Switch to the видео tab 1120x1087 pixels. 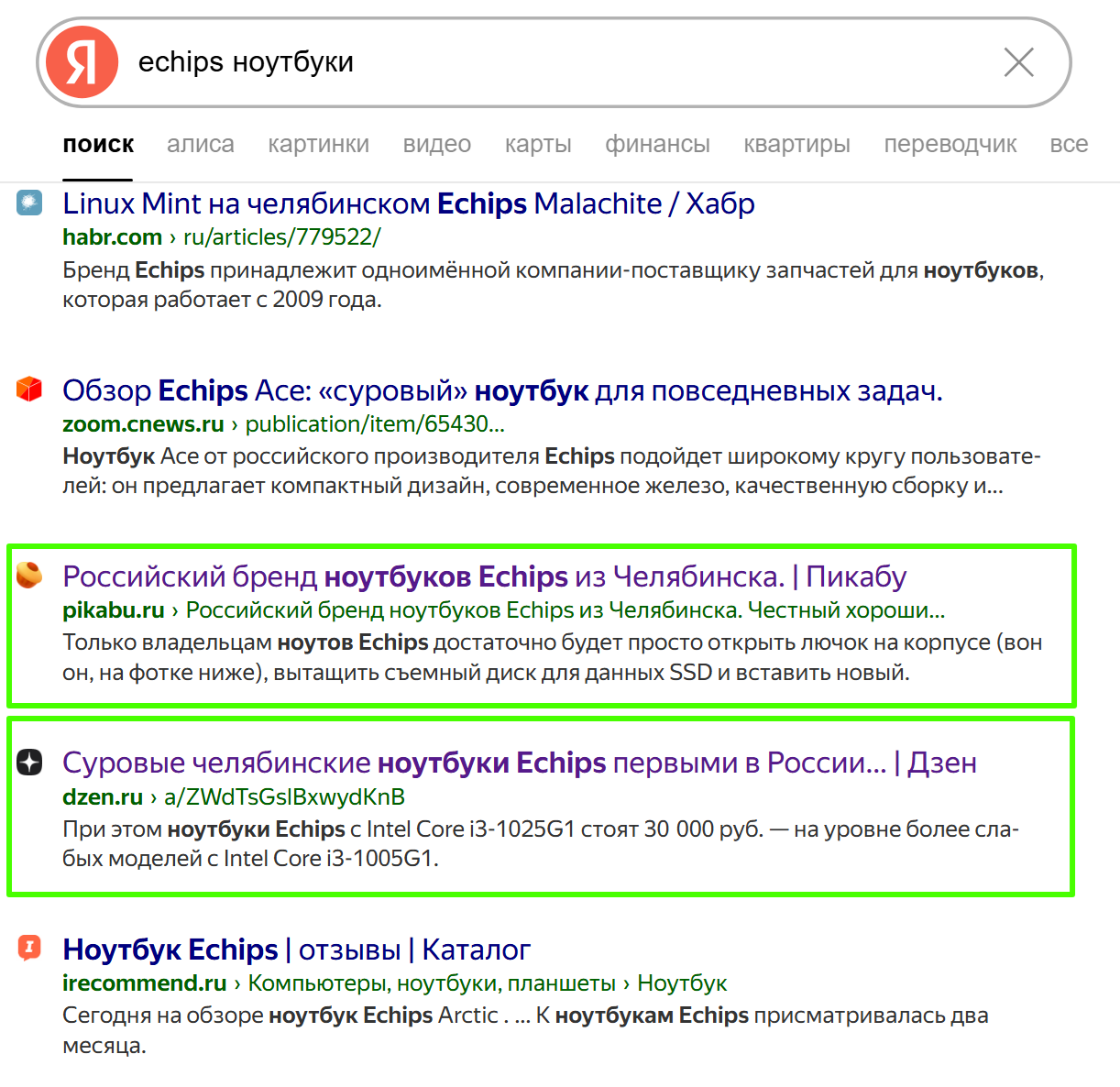436,145
